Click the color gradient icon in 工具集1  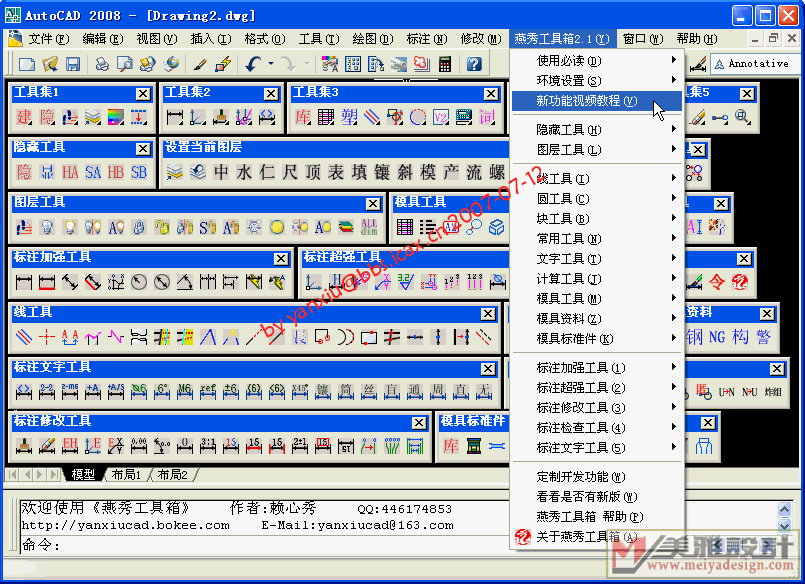pos(116,117)
